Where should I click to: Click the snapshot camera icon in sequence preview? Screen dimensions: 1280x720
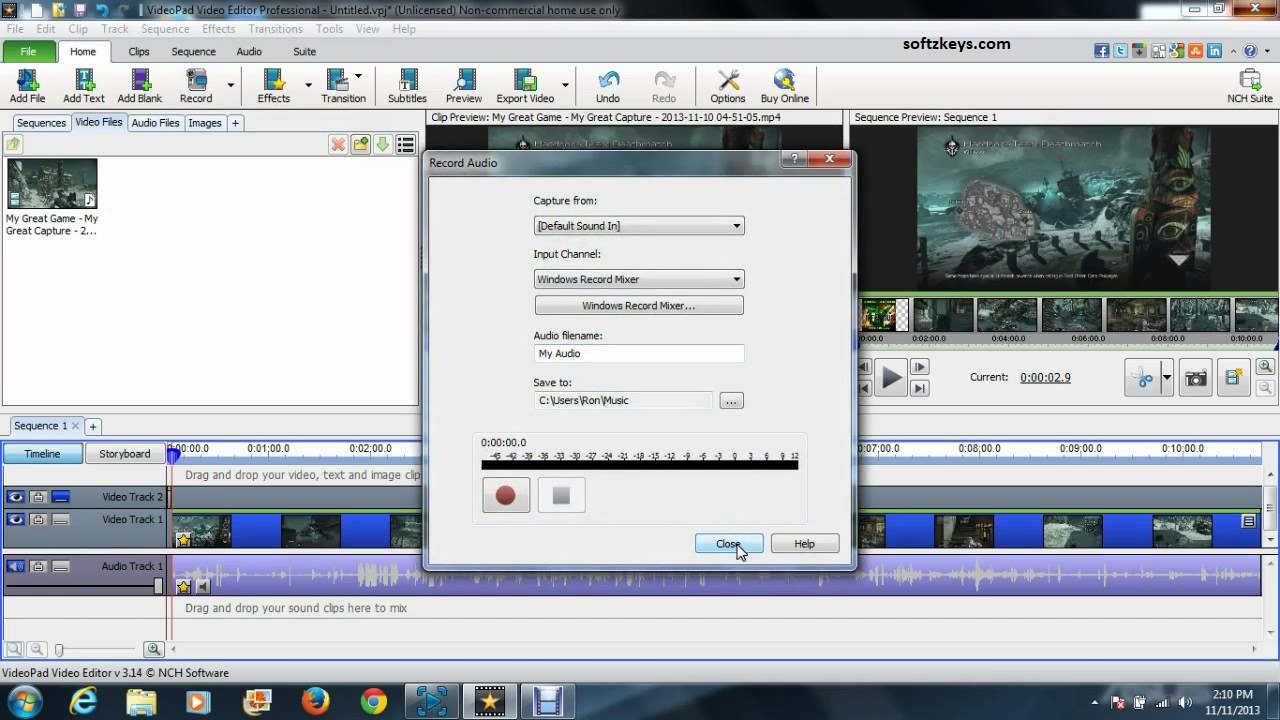pyautogui.click(x=1195, y=378)
